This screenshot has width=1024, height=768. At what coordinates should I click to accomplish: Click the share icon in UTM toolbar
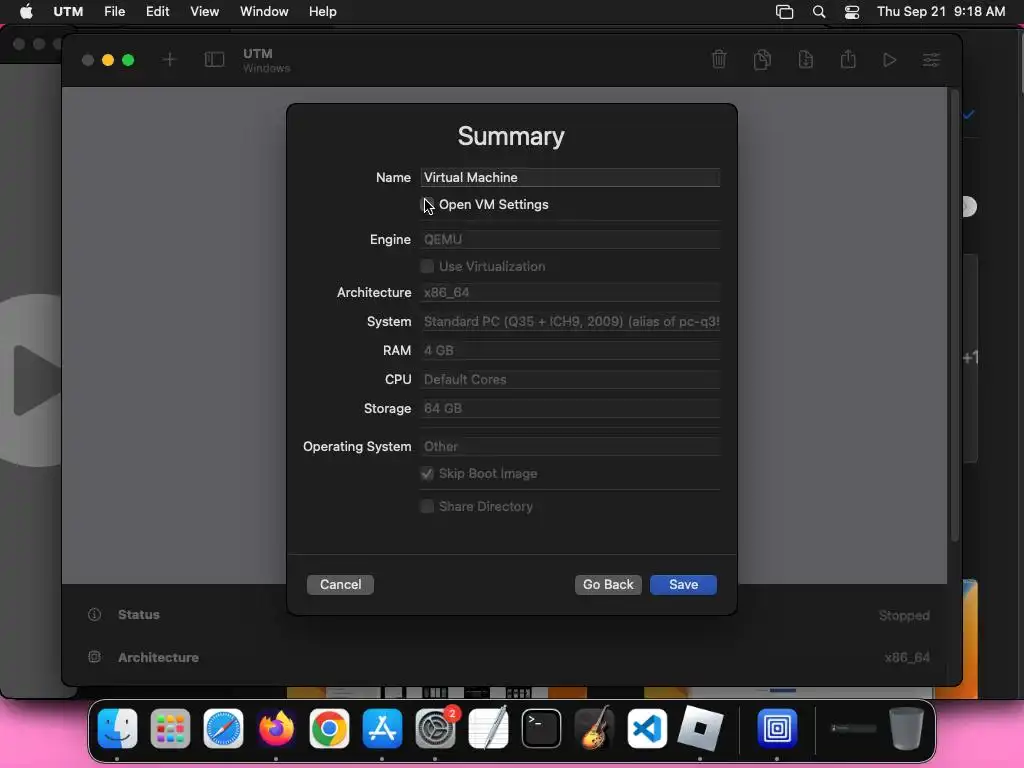(848, 59)
